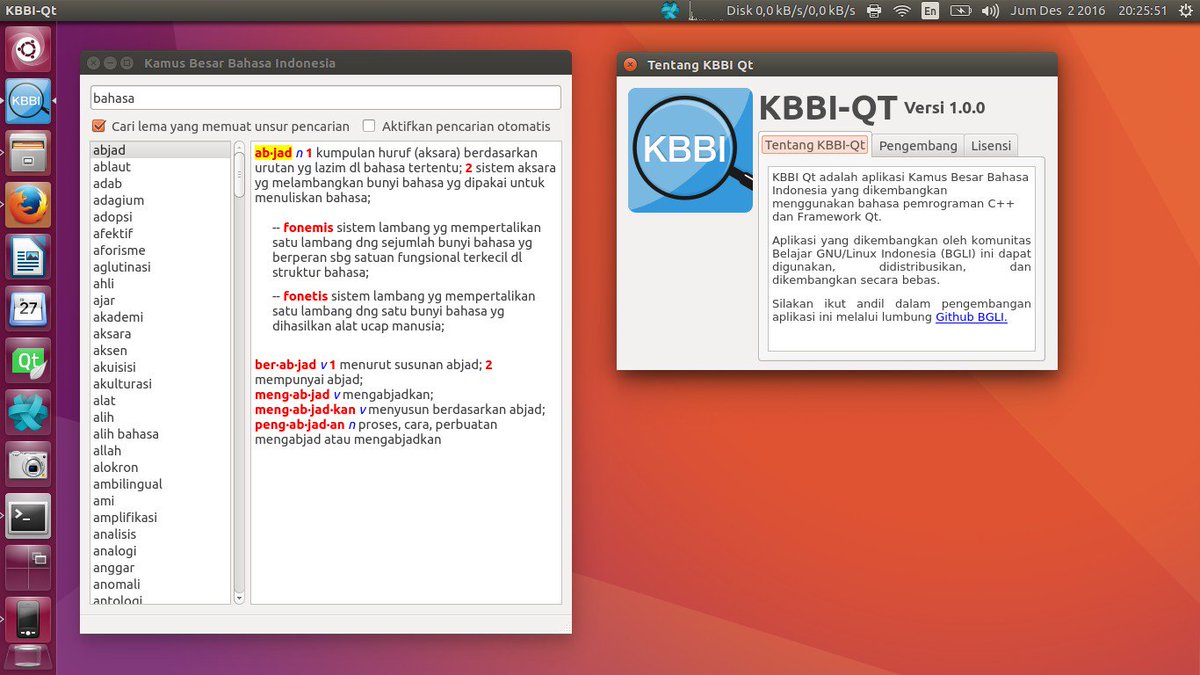1200x675 pixels.
Task: Select 'anggar' in the word list
Action: [160, 567]
